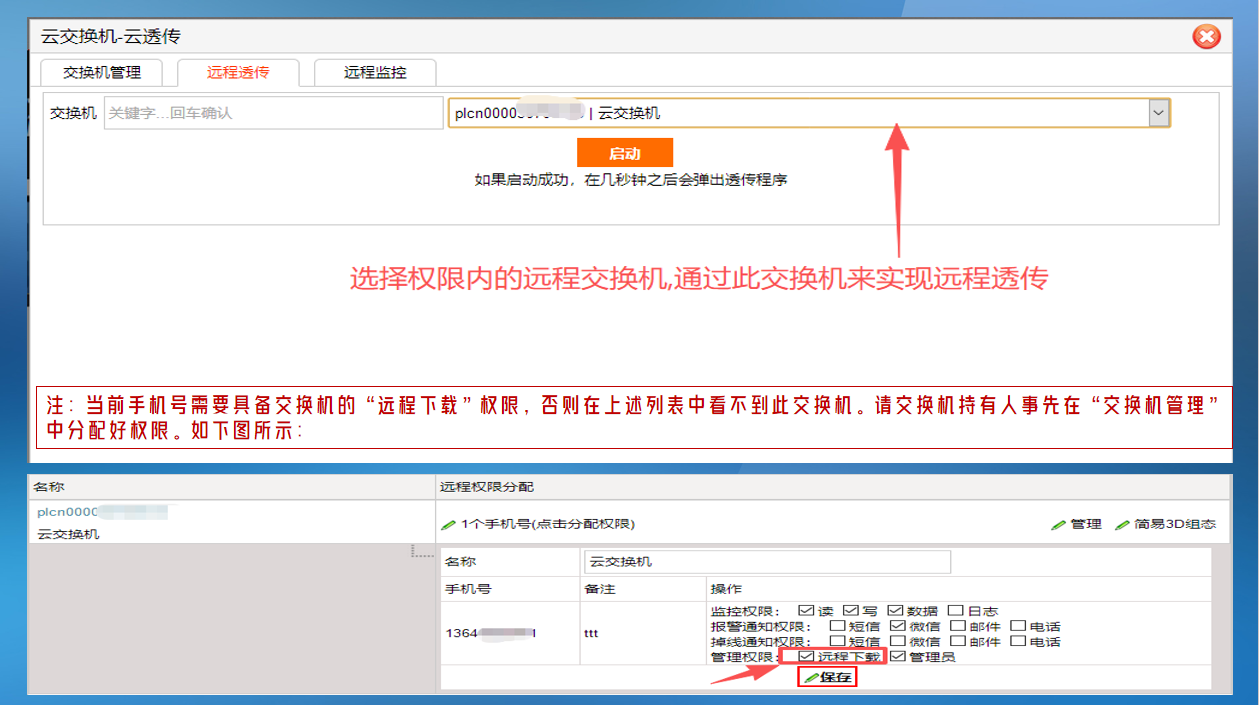The height and width of the screenshot is (705, 1259).
Task: Click the 名称 field containing 云交换机
Action: (766, 562)
